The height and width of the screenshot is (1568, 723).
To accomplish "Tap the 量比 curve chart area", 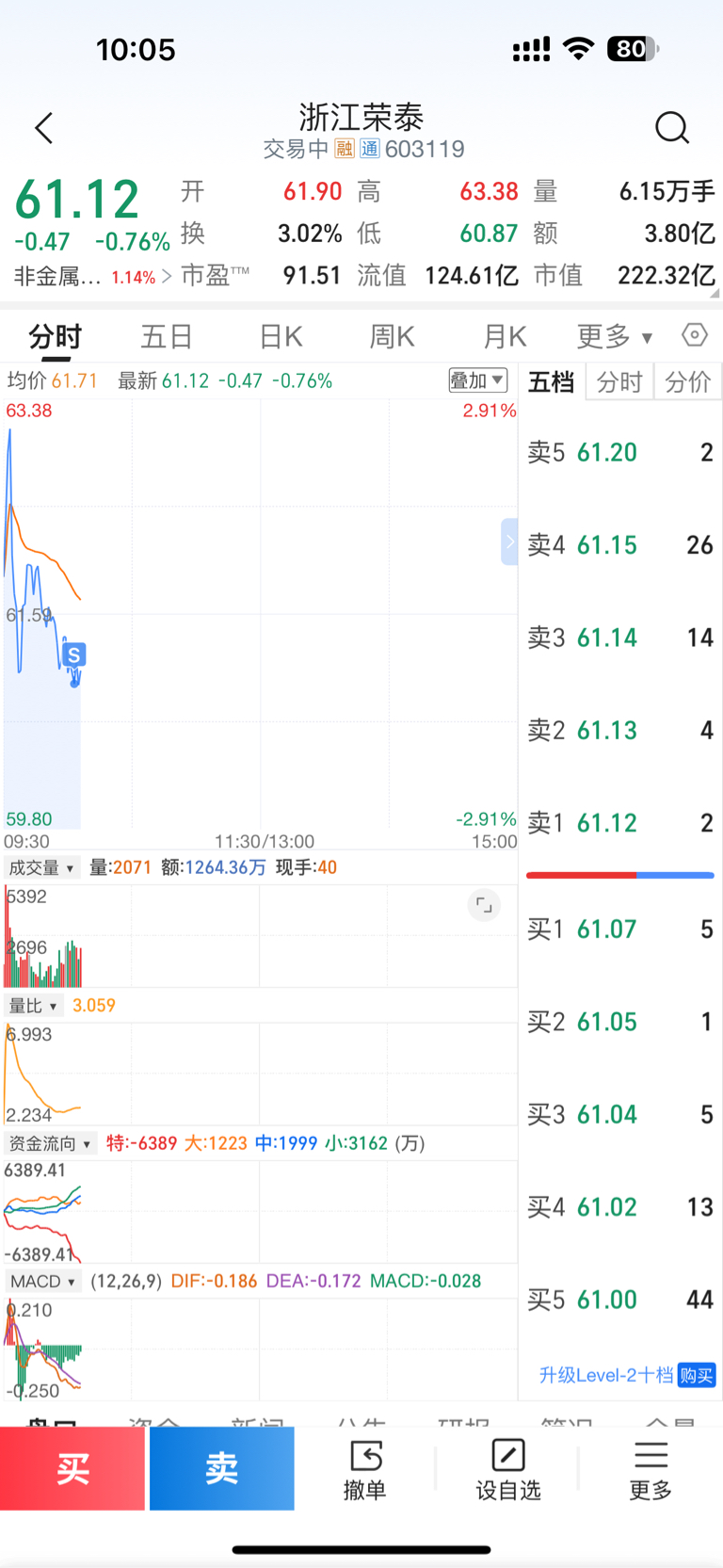I will [259, 1074].
